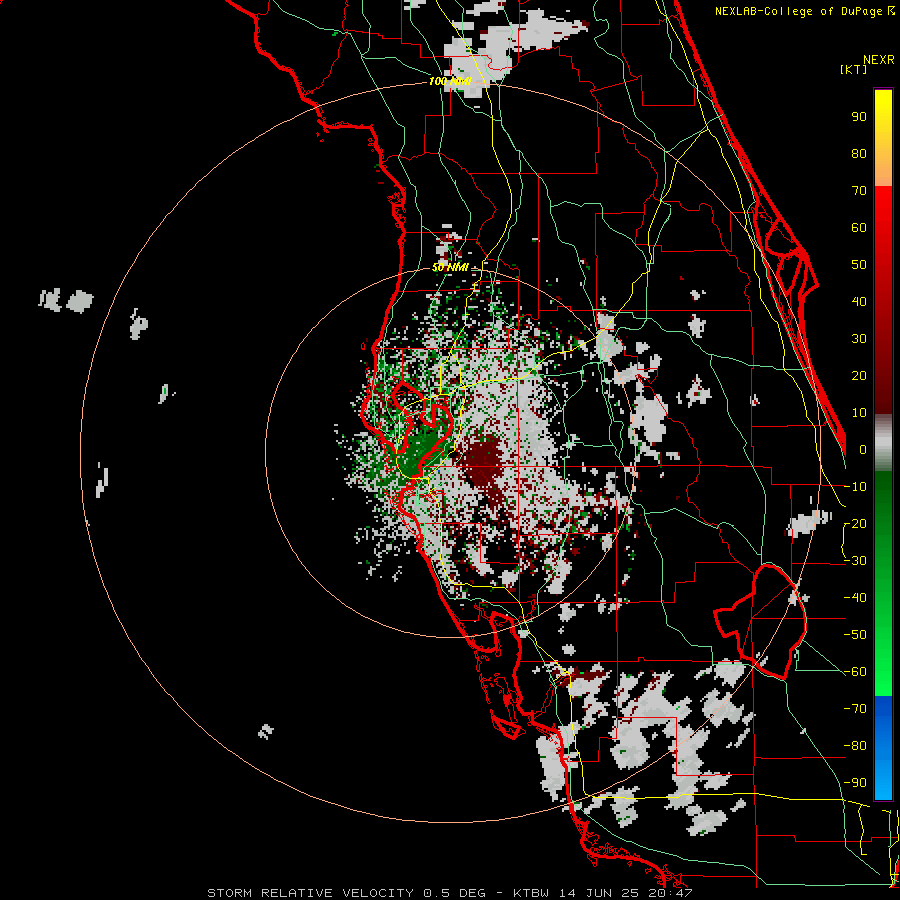The image size is (900, 900).
Task: Click the -90 value on velocity scale
Action: click(x=855, y=783)
